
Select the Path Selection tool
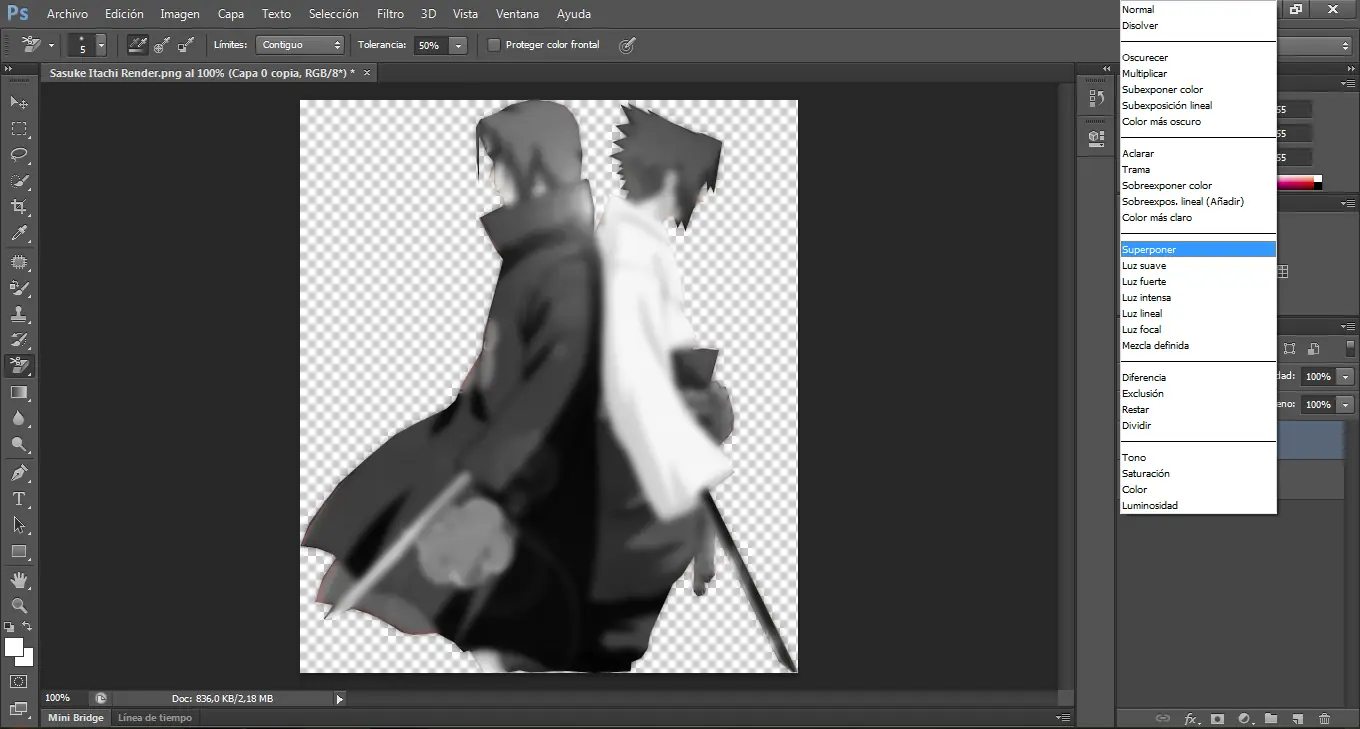click(x=19, y=524)
